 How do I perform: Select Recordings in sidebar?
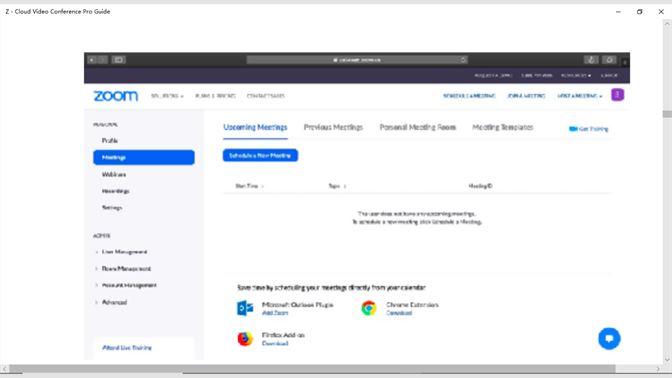click(115, 191)
